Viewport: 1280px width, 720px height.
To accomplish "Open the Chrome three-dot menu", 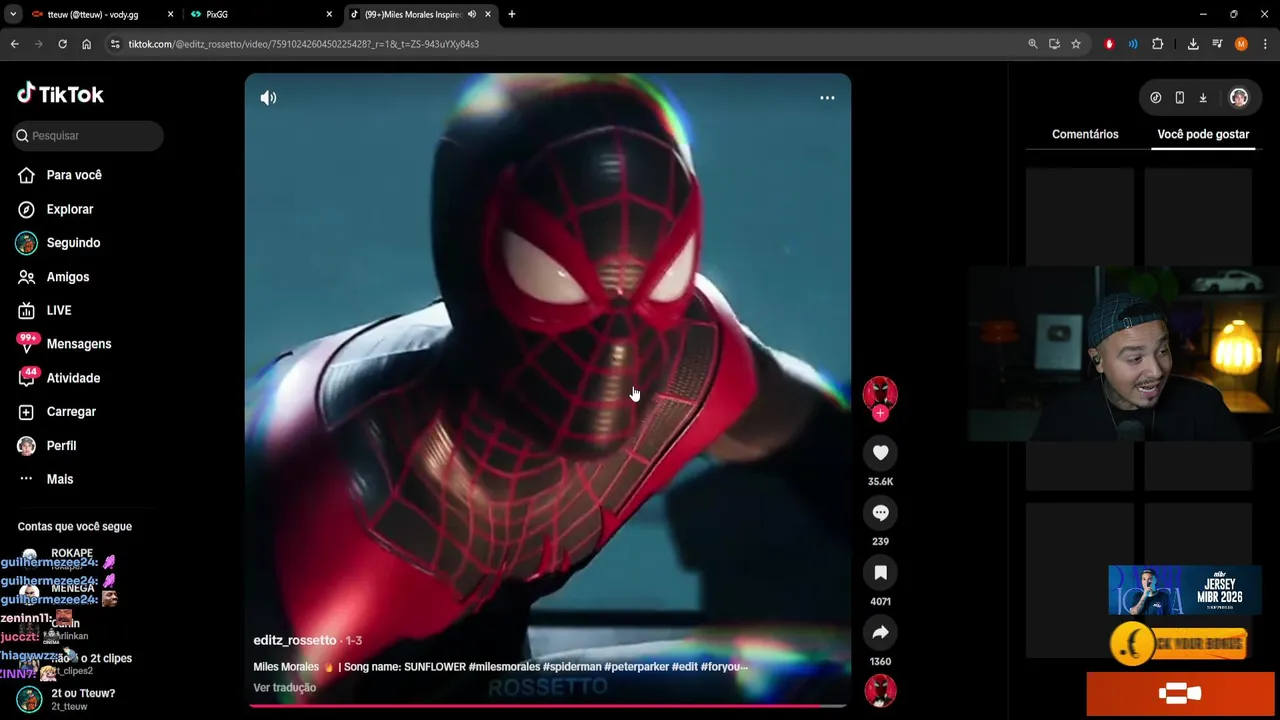I will (x=1265, y=44).
